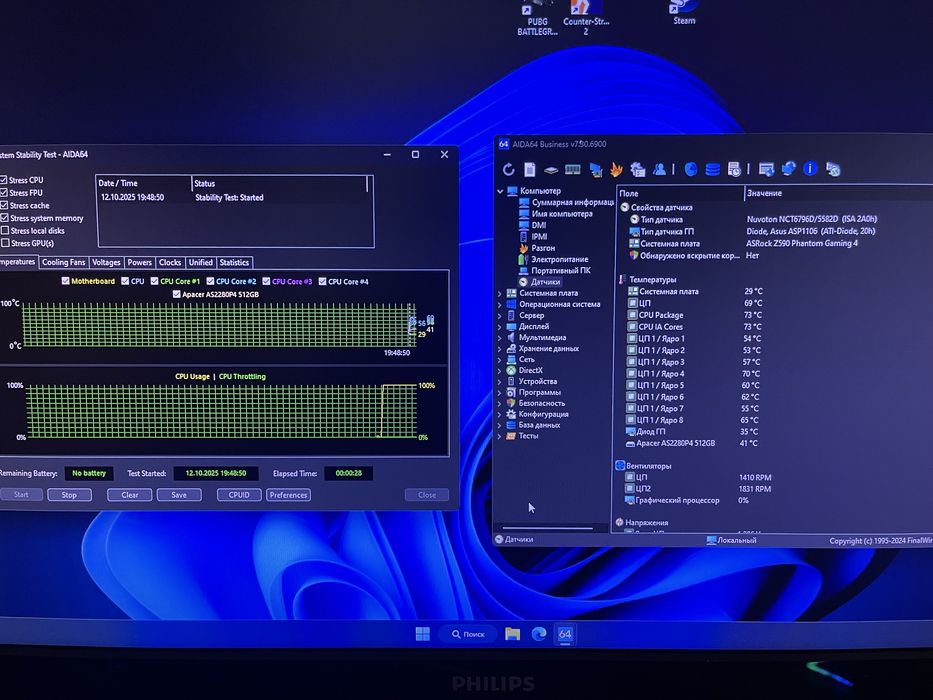
Task: Switch to the Cooling Fans tab
Action: (x=64, y=262)
